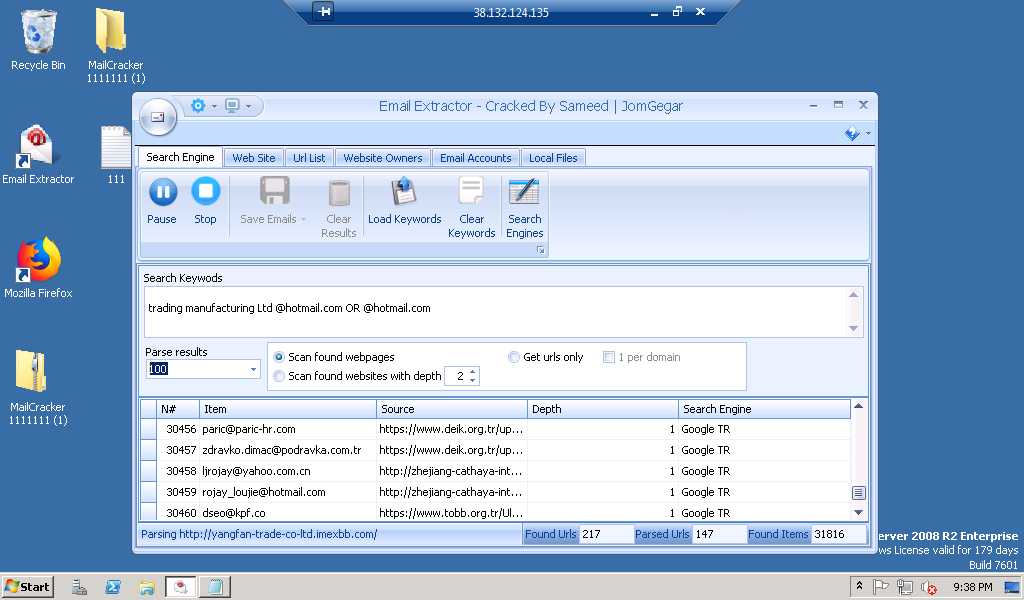The image size is (1024, 600).
Task: Open Server Manager from taskbar
Action: [80, 587]
